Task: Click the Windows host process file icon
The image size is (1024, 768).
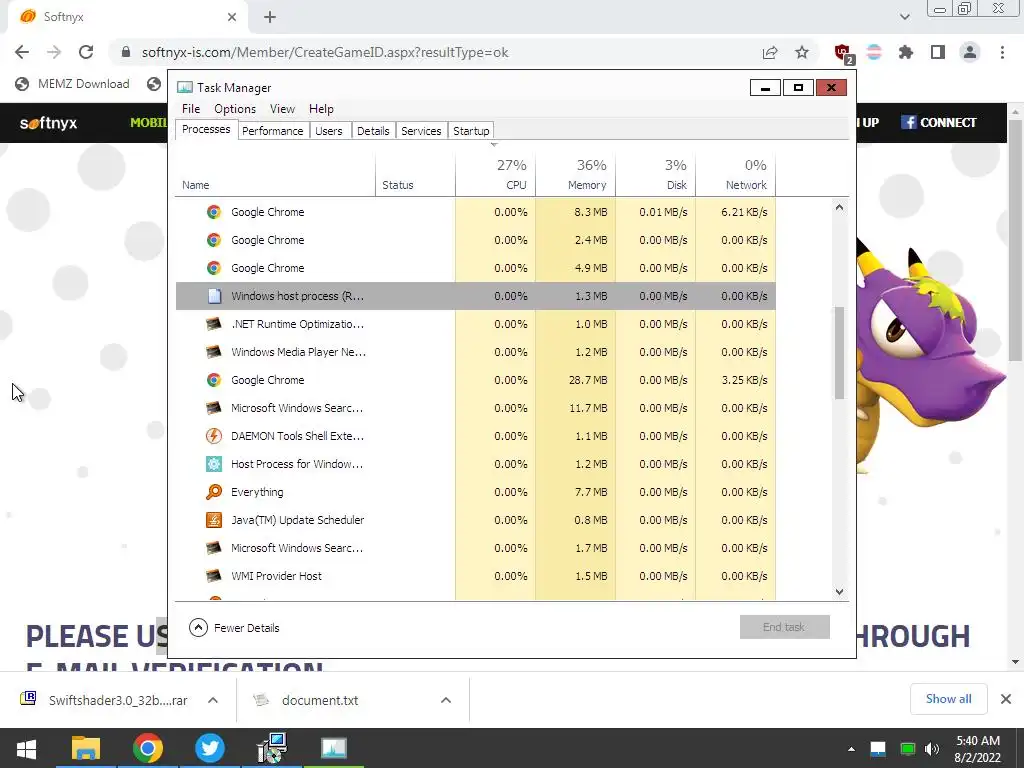Action: pos(214,296)
